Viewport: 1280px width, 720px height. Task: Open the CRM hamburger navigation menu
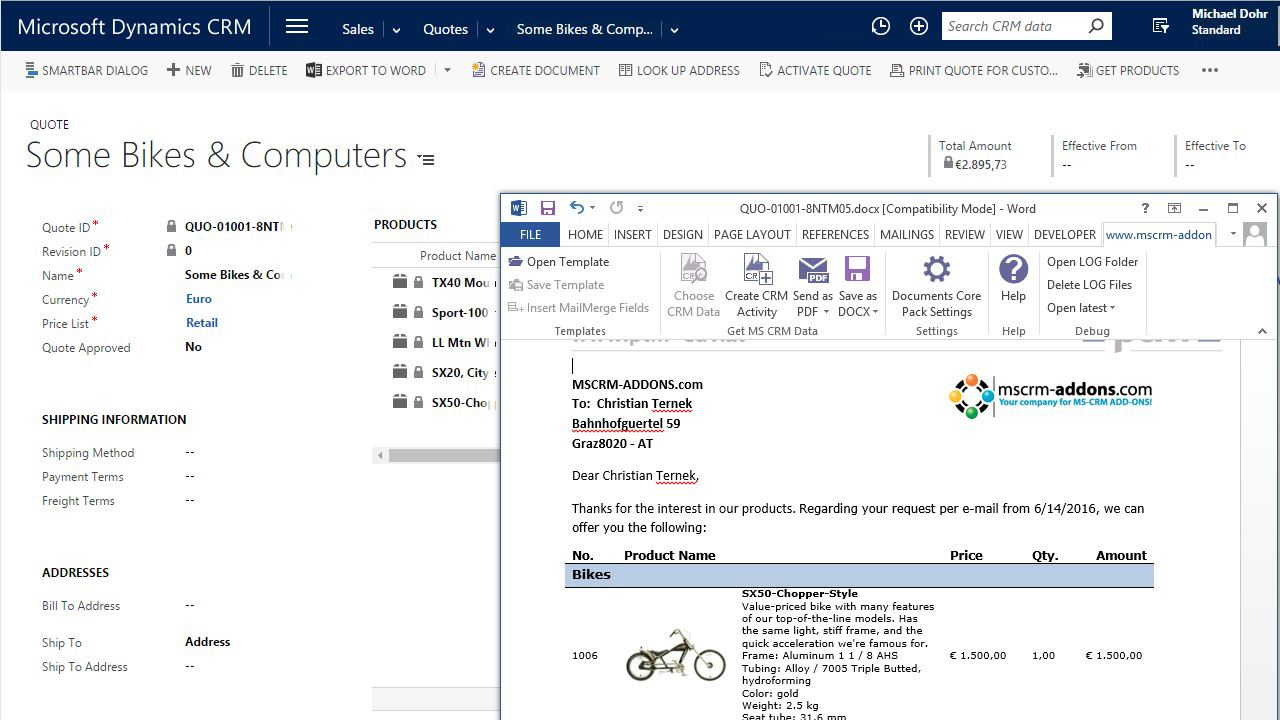click(297, 27)
